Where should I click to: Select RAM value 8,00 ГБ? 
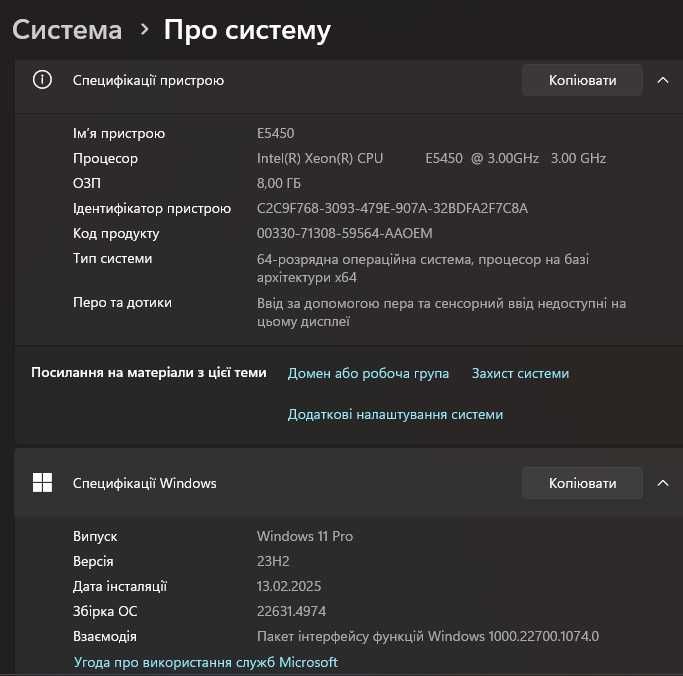coord(279,183)
